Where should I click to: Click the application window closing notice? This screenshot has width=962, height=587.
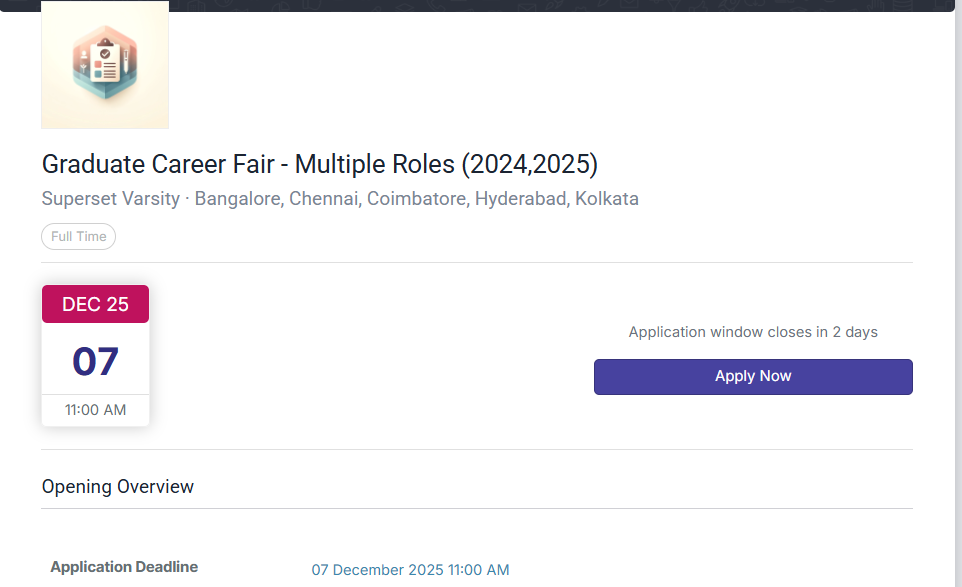tap(752, 331)
